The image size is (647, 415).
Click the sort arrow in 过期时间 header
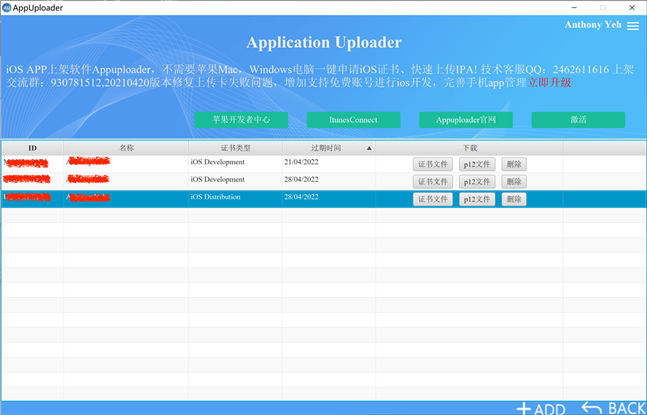click(369, 148)
